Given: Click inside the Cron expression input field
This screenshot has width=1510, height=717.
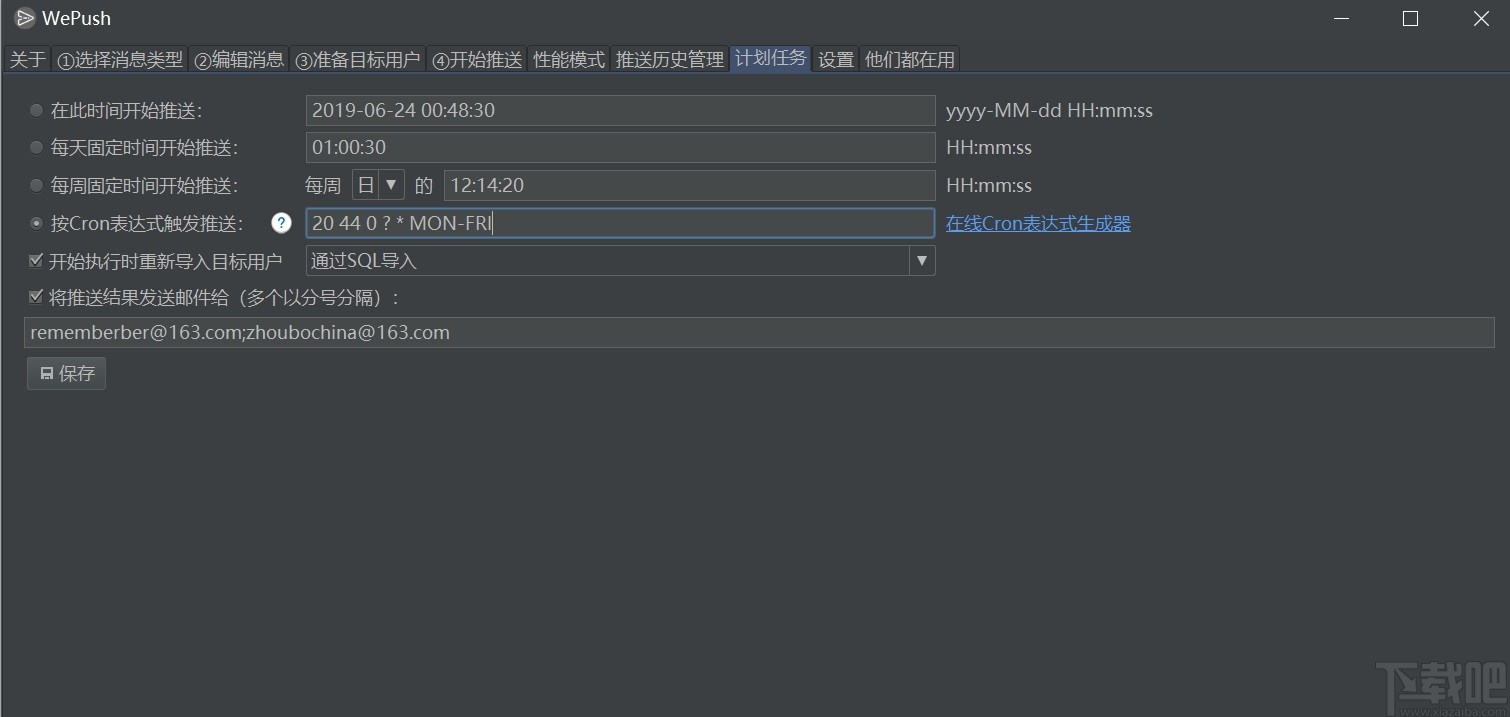Looking at the screenshot, I should pyautogui.click(x=620, y=222).
